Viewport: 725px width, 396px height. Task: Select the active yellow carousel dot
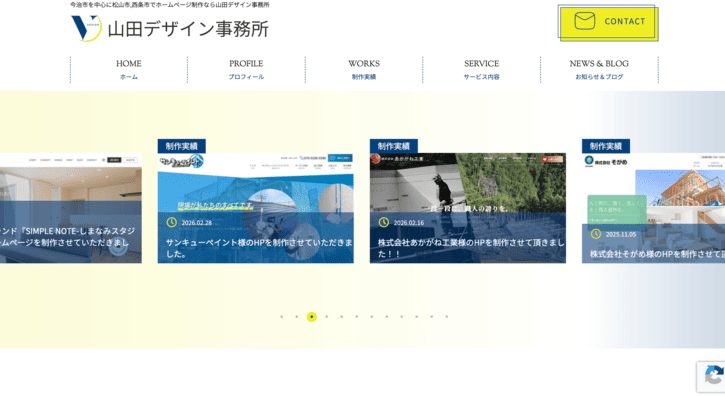click(312, 317)
